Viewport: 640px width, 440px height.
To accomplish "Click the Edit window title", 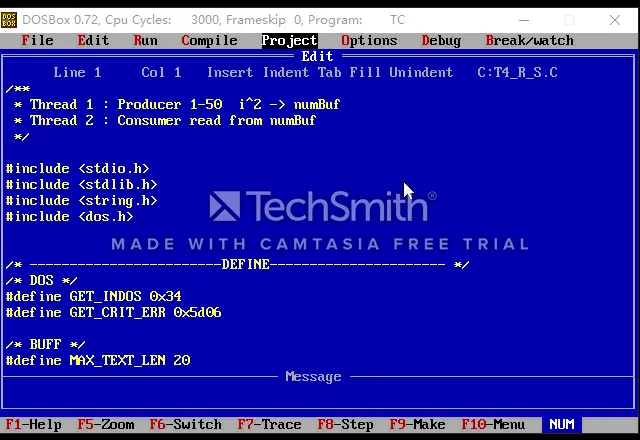I will tap(318, 56).
